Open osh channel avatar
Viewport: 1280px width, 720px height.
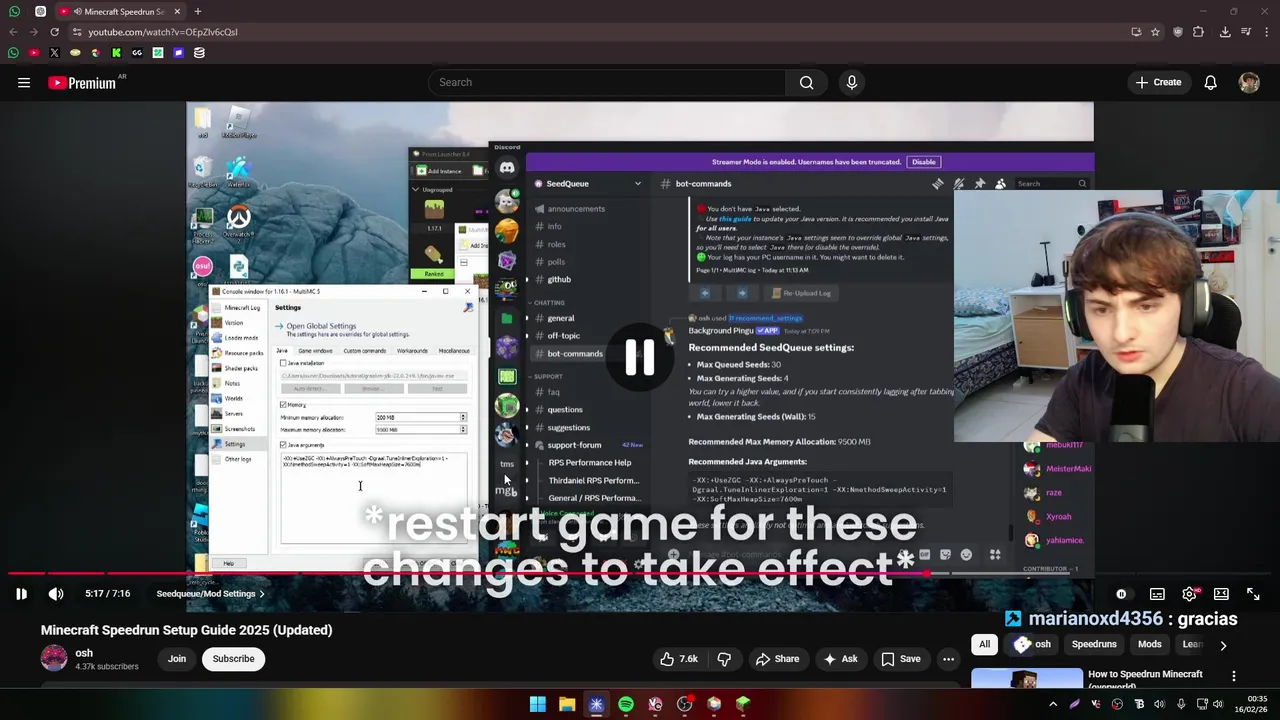coord(54,658)
